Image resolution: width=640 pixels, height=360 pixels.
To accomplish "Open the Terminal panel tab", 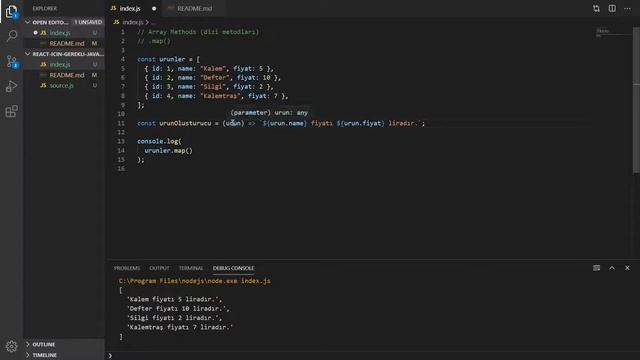I will tap(191, 268).
